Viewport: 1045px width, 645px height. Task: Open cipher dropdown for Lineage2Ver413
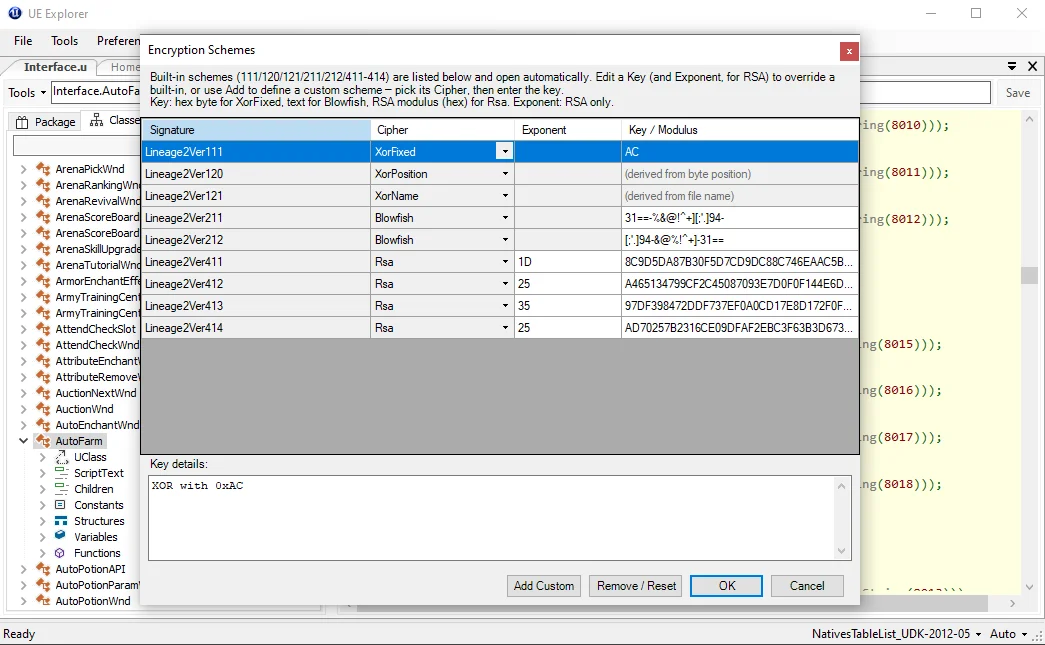(505, 306)
